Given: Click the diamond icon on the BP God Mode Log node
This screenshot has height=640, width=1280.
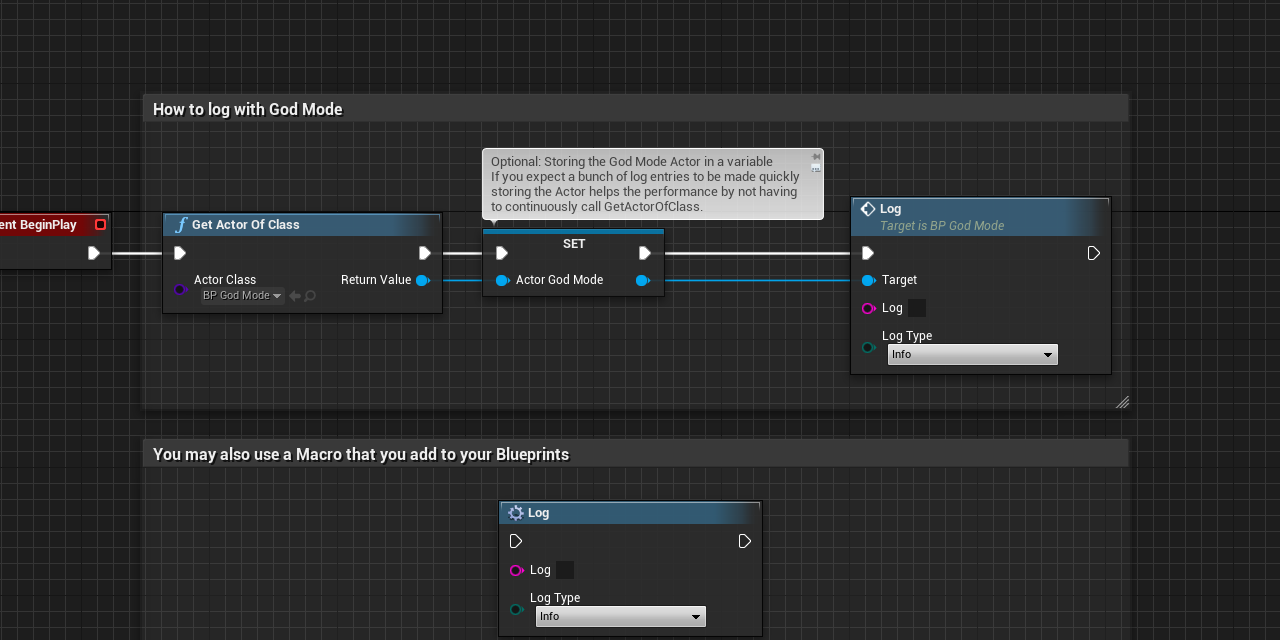Looking at the screenshot, I should coord(868,209).
